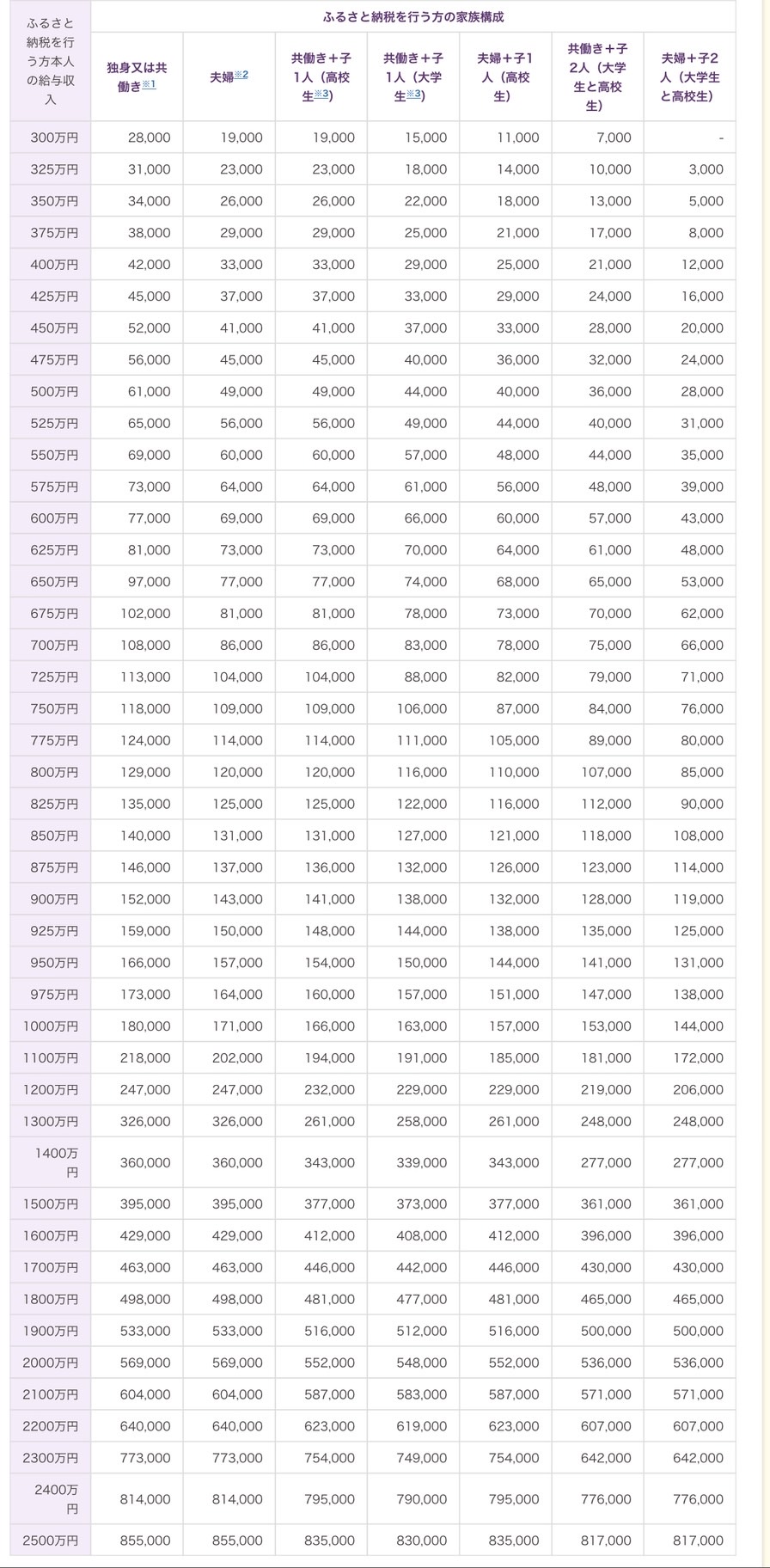Open footnote ※3 in 共働き+子1人(高校生) header

[x=321, y=95]
